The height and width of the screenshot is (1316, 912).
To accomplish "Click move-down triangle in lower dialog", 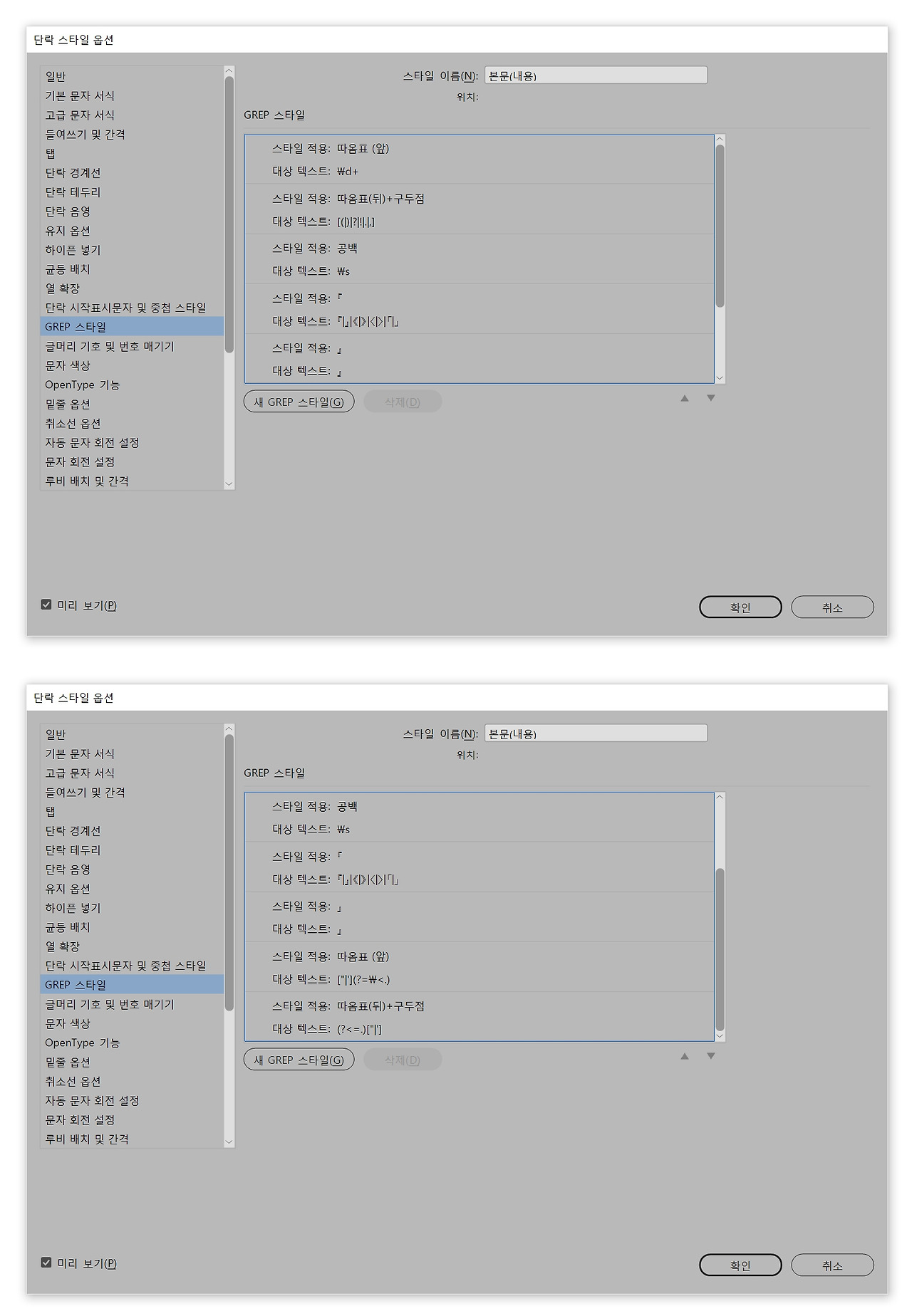I will click(710, 1056).
